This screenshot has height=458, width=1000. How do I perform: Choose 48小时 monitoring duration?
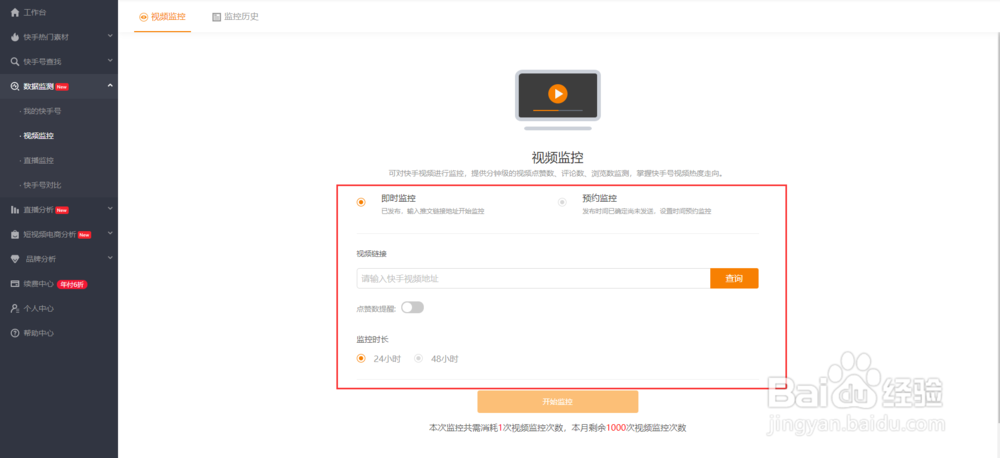(x=419, y=358)
